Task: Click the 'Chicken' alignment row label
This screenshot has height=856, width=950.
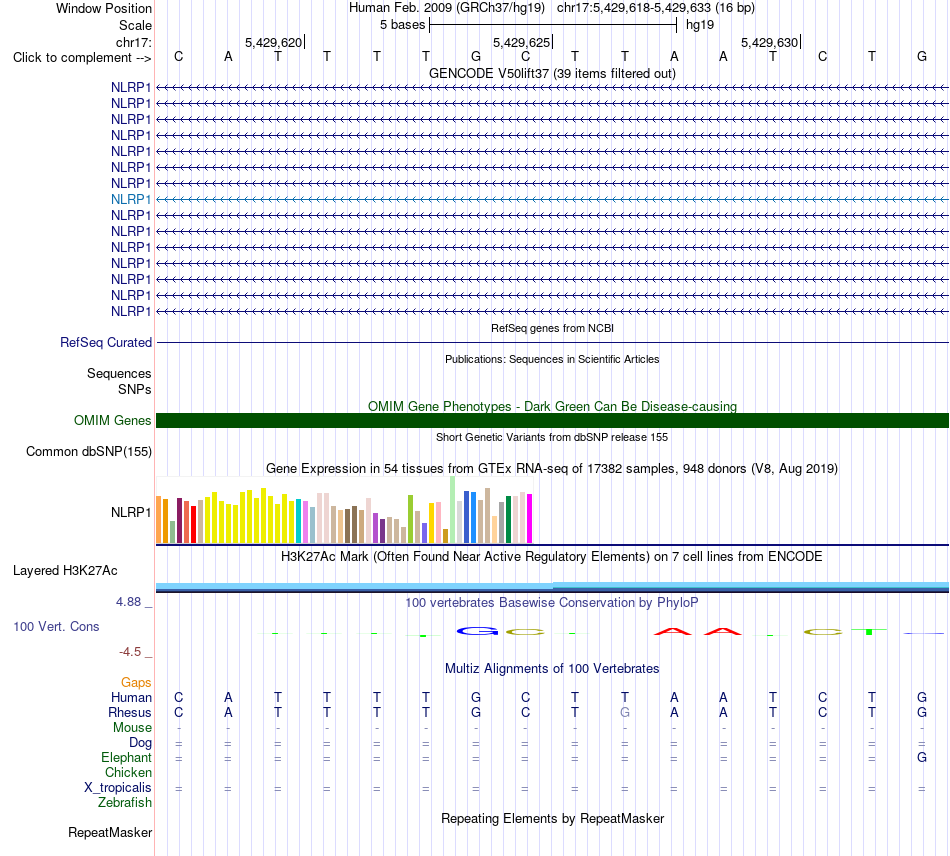Action: 128,772
